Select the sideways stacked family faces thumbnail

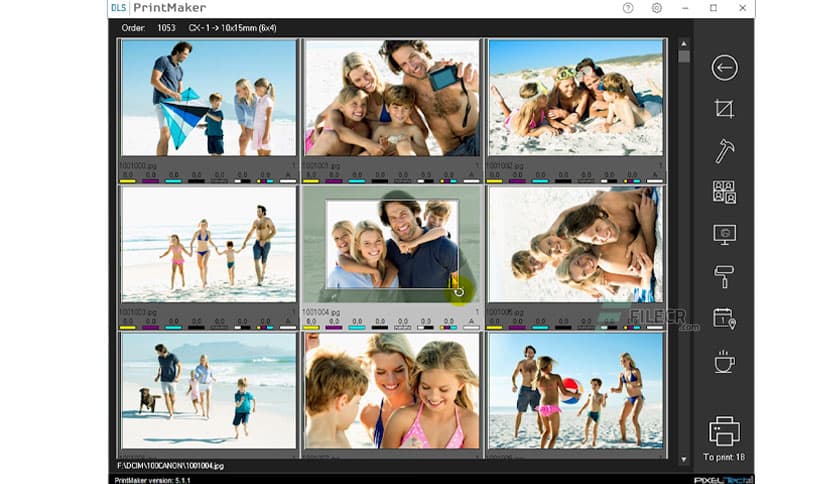[576, 245]
